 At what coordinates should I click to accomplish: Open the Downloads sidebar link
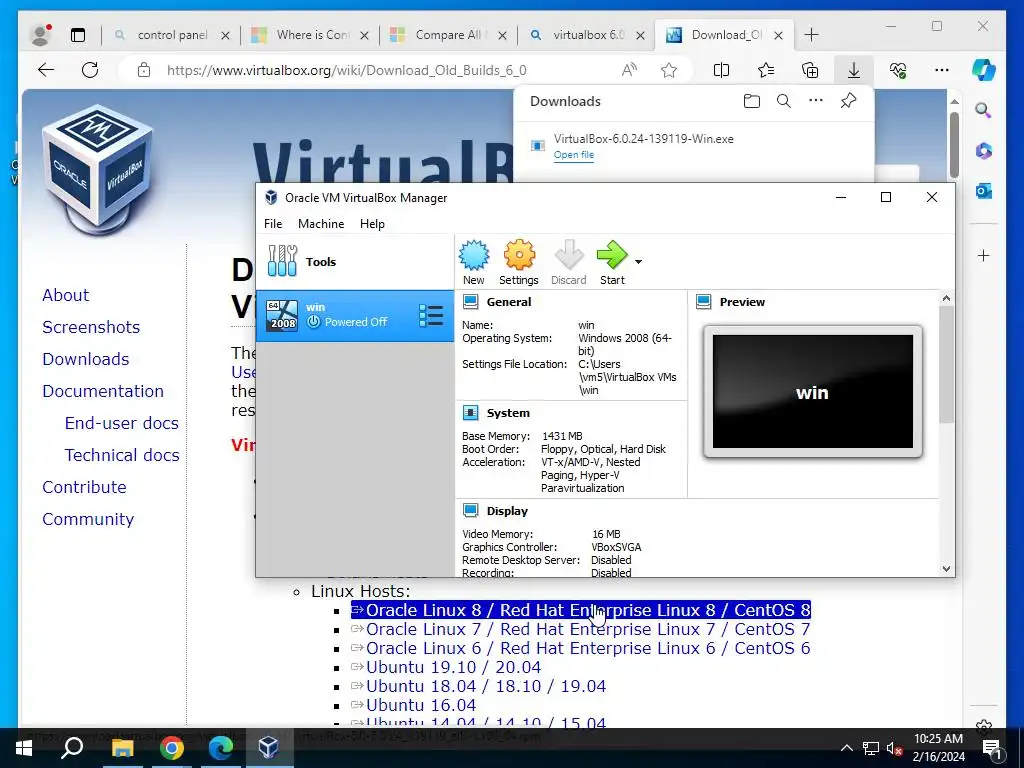(x=86, y=359)
